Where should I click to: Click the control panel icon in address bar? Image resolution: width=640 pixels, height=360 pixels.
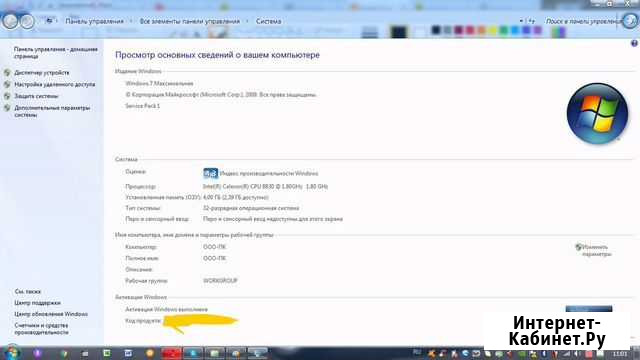click(x=49, y=21)
